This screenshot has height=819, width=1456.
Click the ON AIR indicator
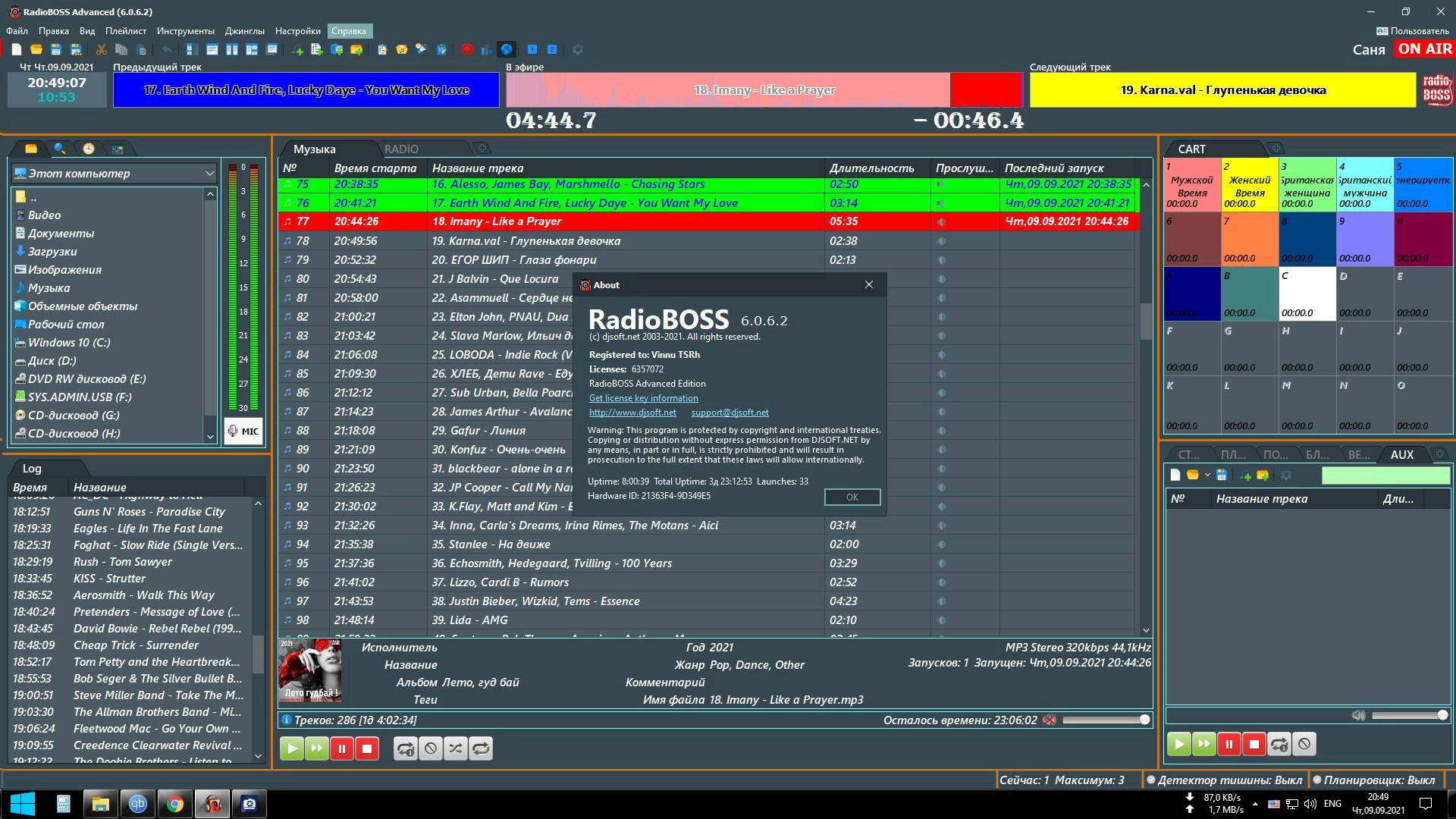coord(1424,49)
